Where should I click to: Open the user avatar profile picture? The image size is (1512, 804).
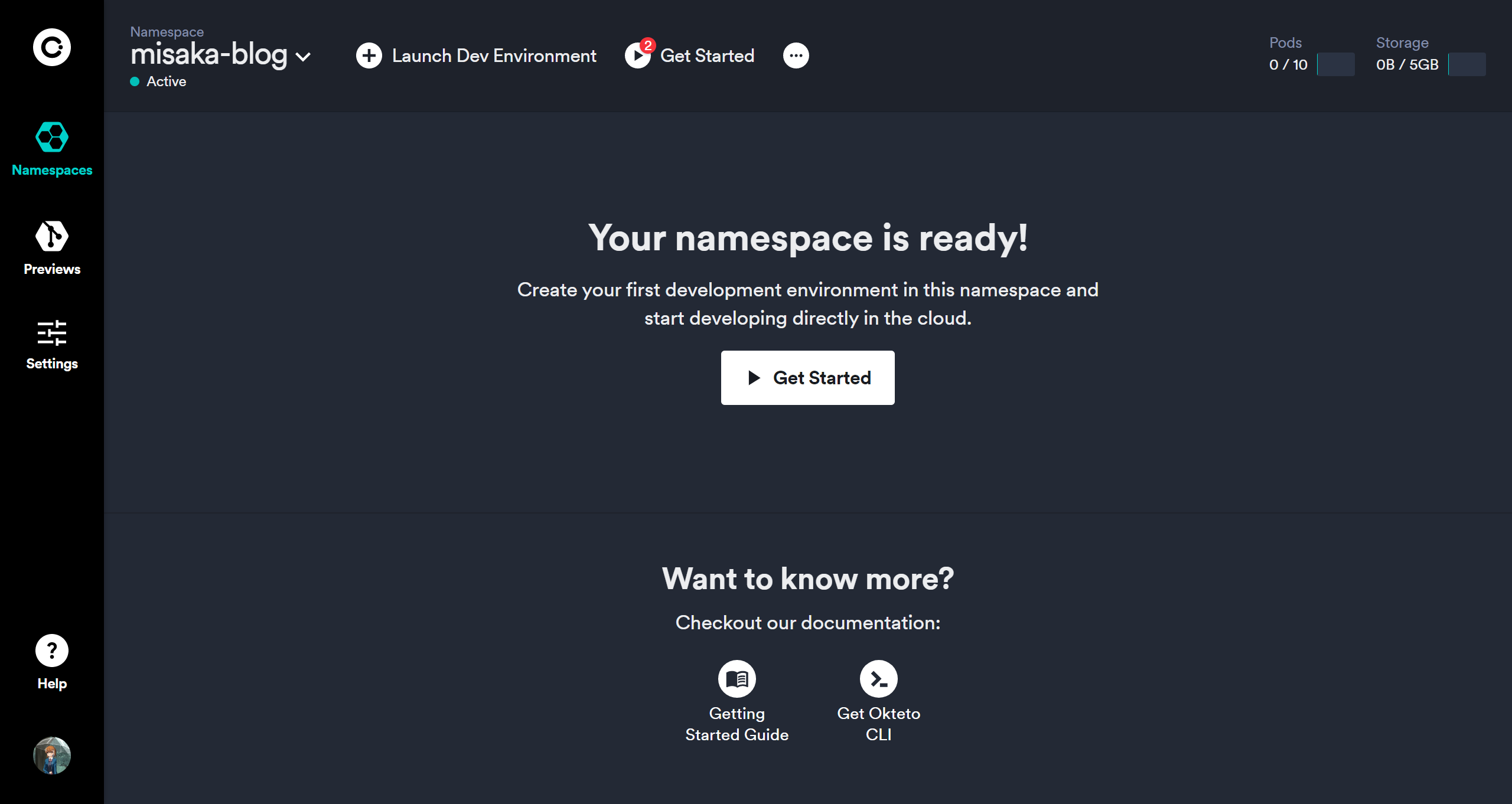(52, 756)
